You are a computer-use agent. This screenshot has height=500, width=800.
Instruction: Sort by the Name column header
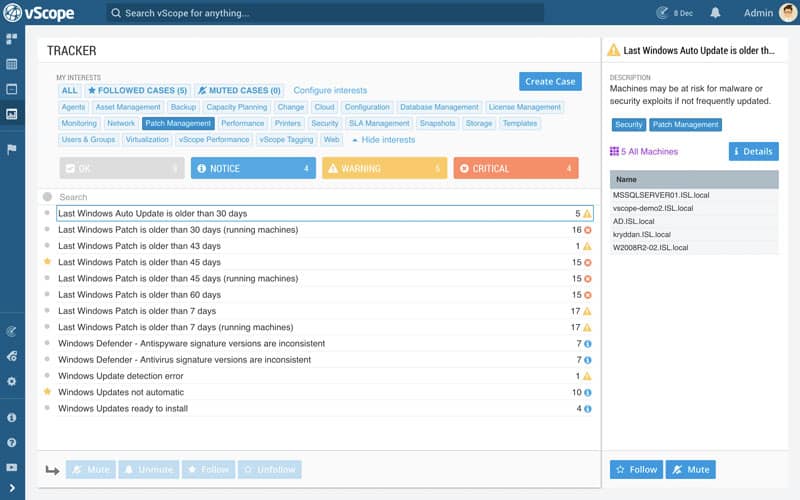coord(694,180)
